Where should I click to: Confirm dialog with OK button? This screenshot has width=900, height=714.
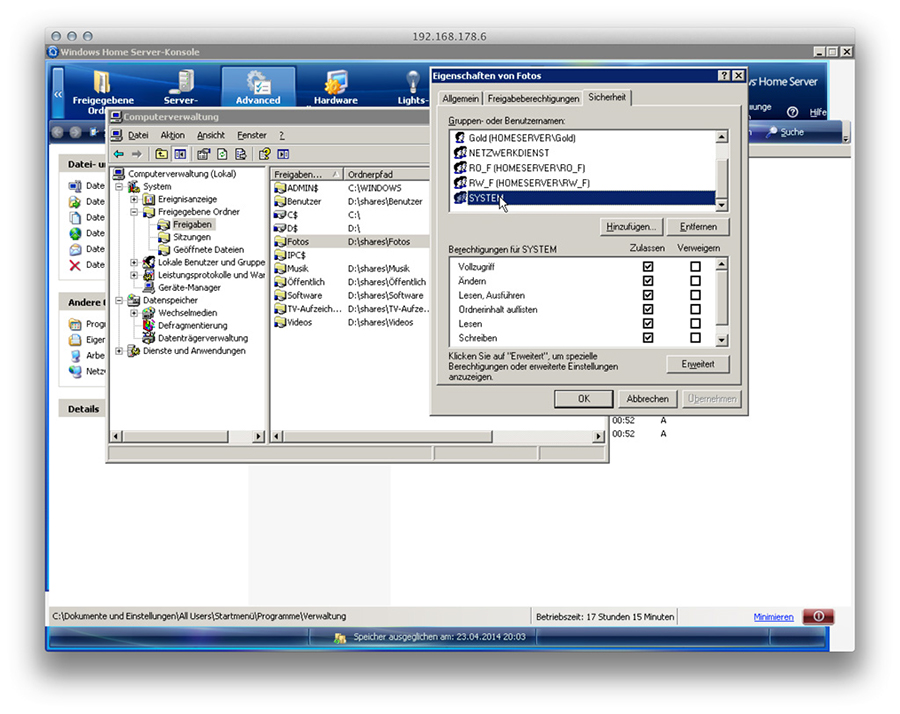[x=584, y=398]
